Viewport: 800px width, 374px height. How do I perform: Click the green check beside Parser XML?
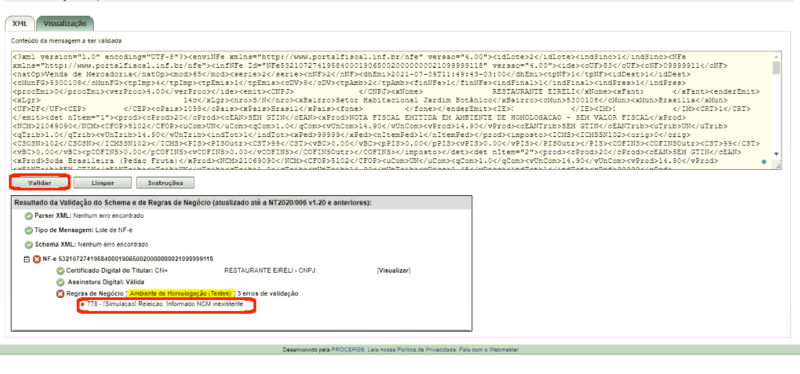[29, 216]
